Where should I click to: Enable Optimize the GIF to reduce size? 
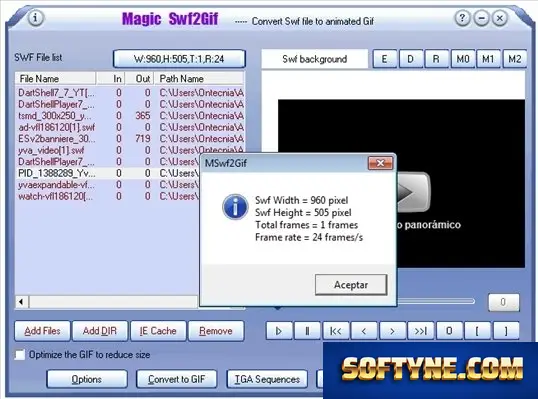[x=20, y=354]
